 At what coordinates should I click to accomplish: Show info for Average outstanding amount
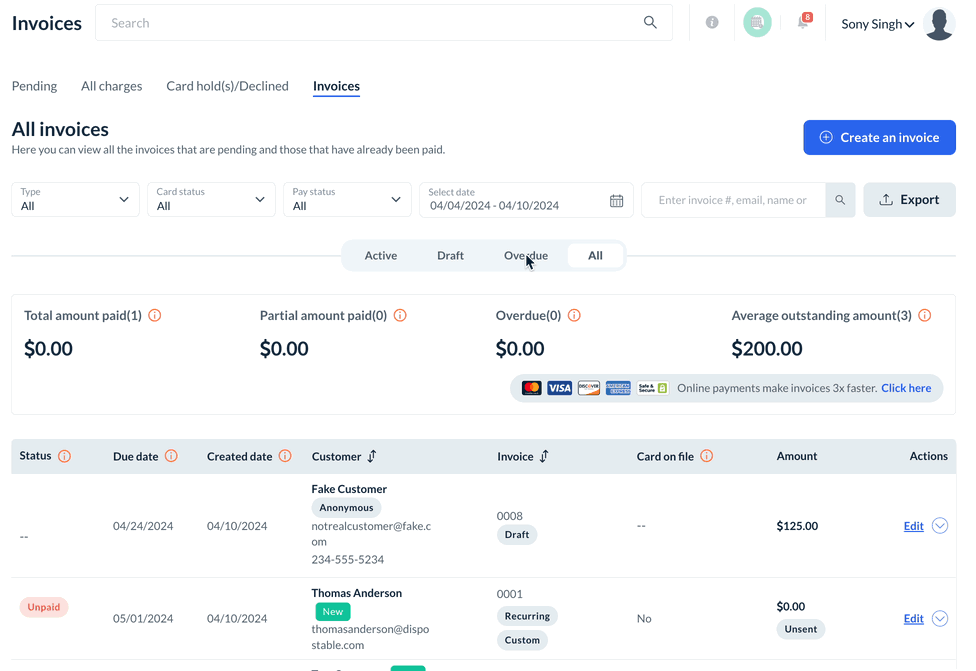[925, 316]
